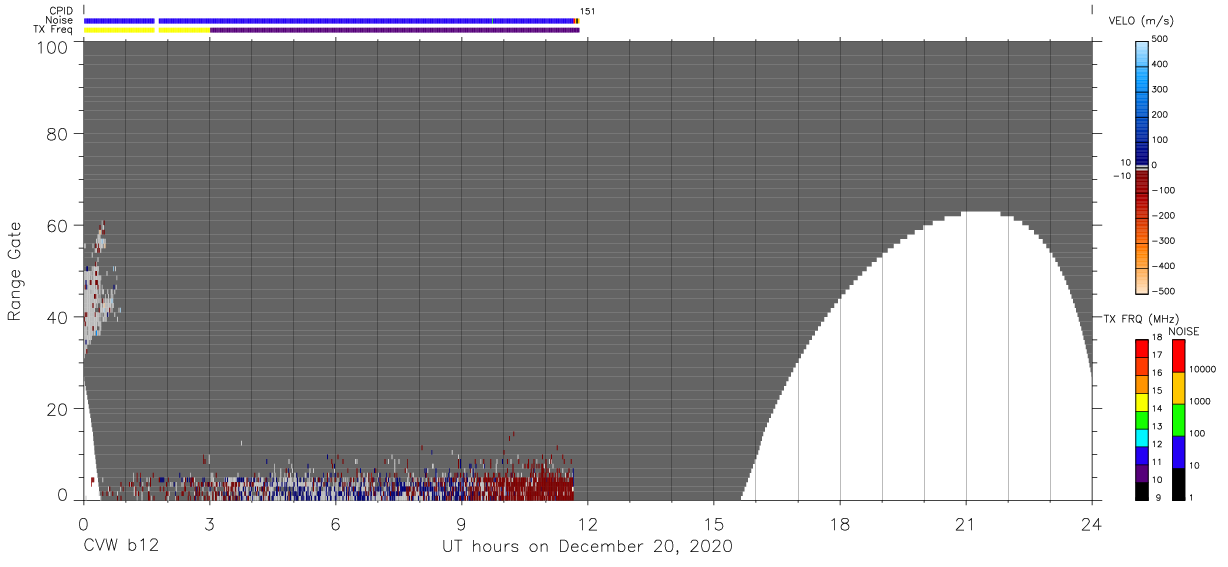Click the CPID label at top left
The image size is (1228, 567).
point(60,11)
